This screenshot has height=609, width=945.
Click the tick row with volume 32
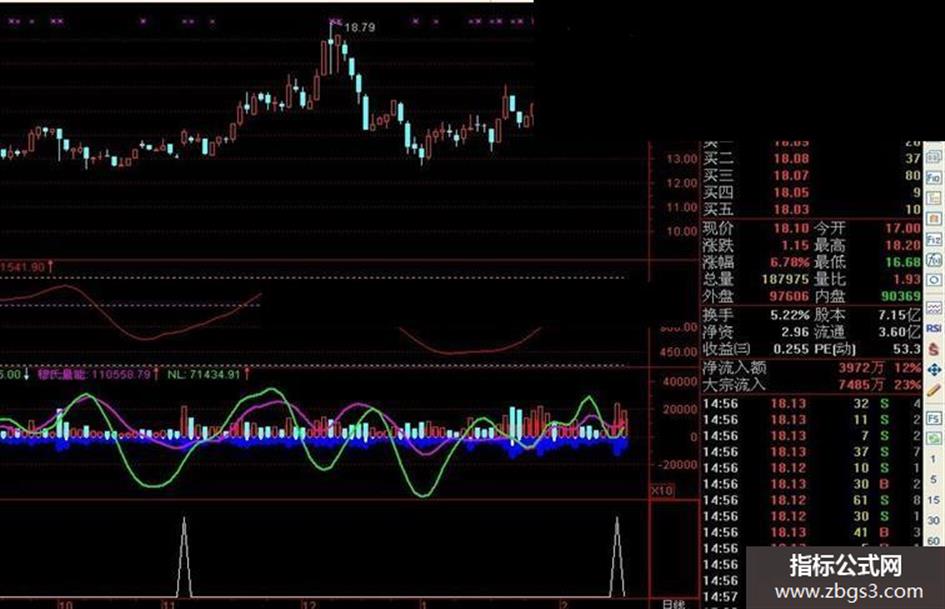(812, 403)
